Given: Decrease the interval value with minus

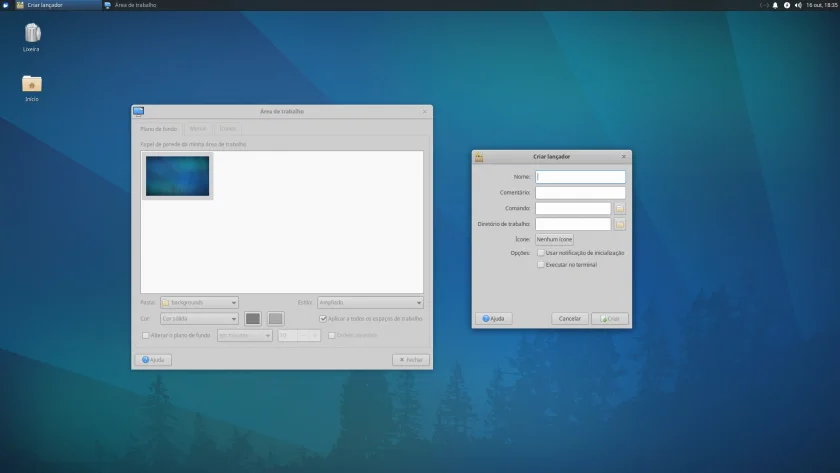Looking at the screenshot, I should tap(303, 335).
